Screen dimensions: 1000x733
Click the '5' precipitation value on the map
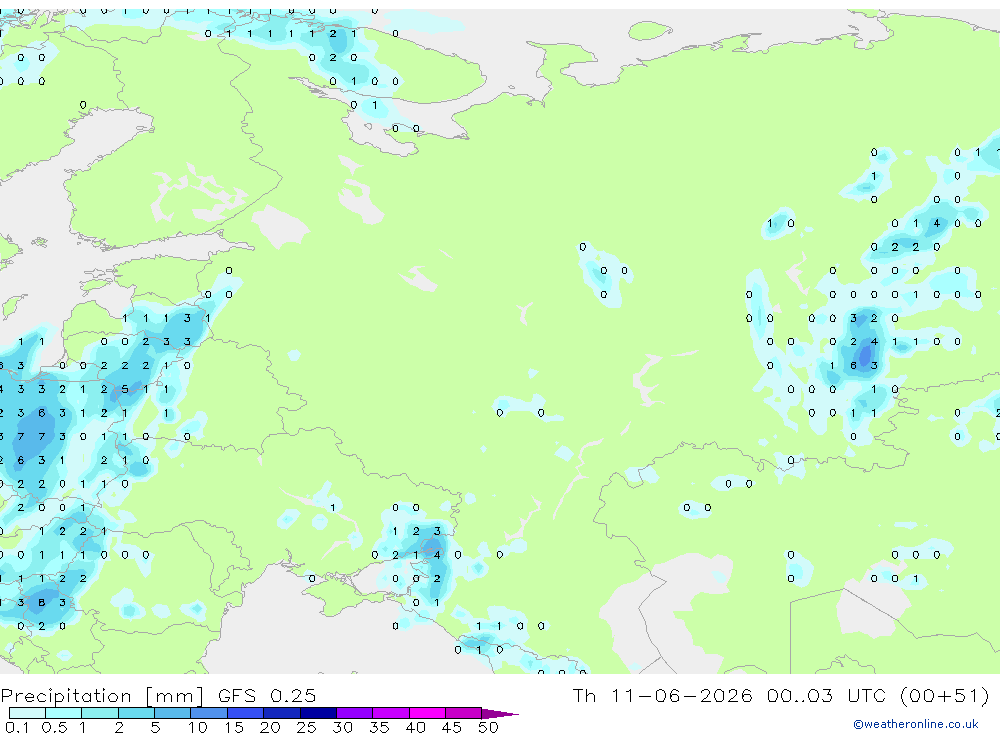125,389
